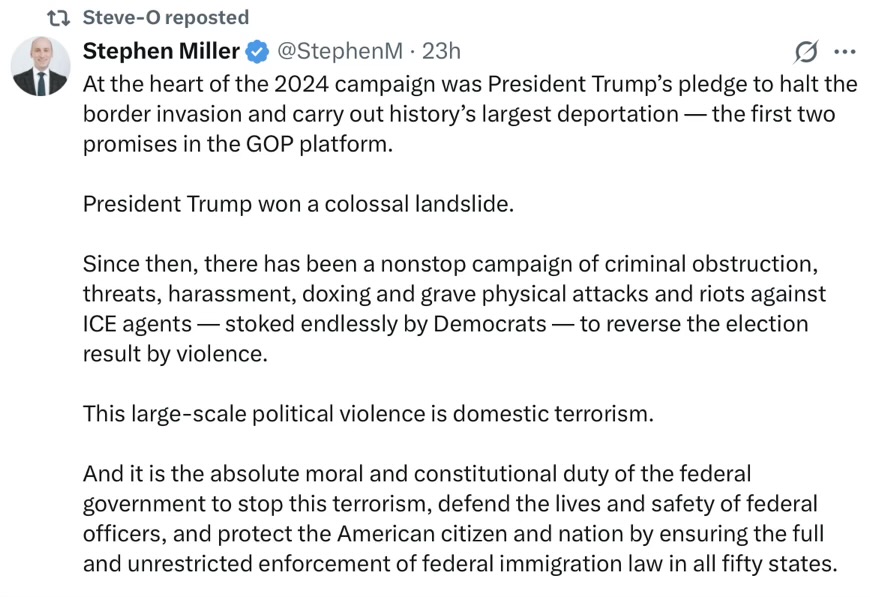Open the "Steve-O reposted" link
This screenshot has height=597, width=870.
167,18
